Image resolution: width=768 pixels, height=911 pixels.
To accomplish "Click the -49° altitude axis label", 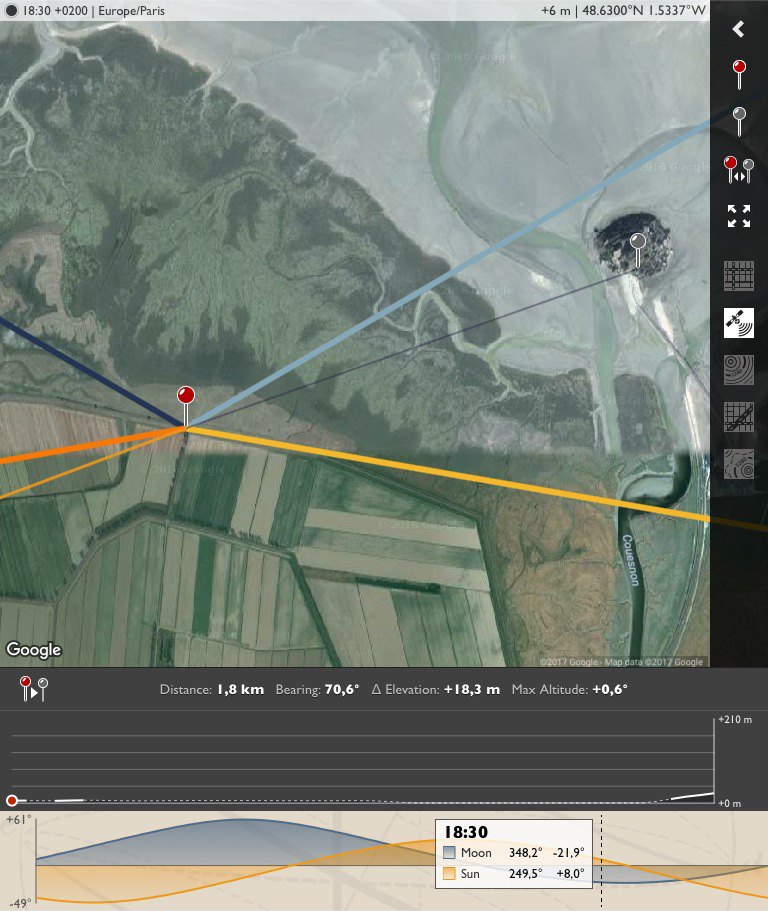I will [21, 903].
